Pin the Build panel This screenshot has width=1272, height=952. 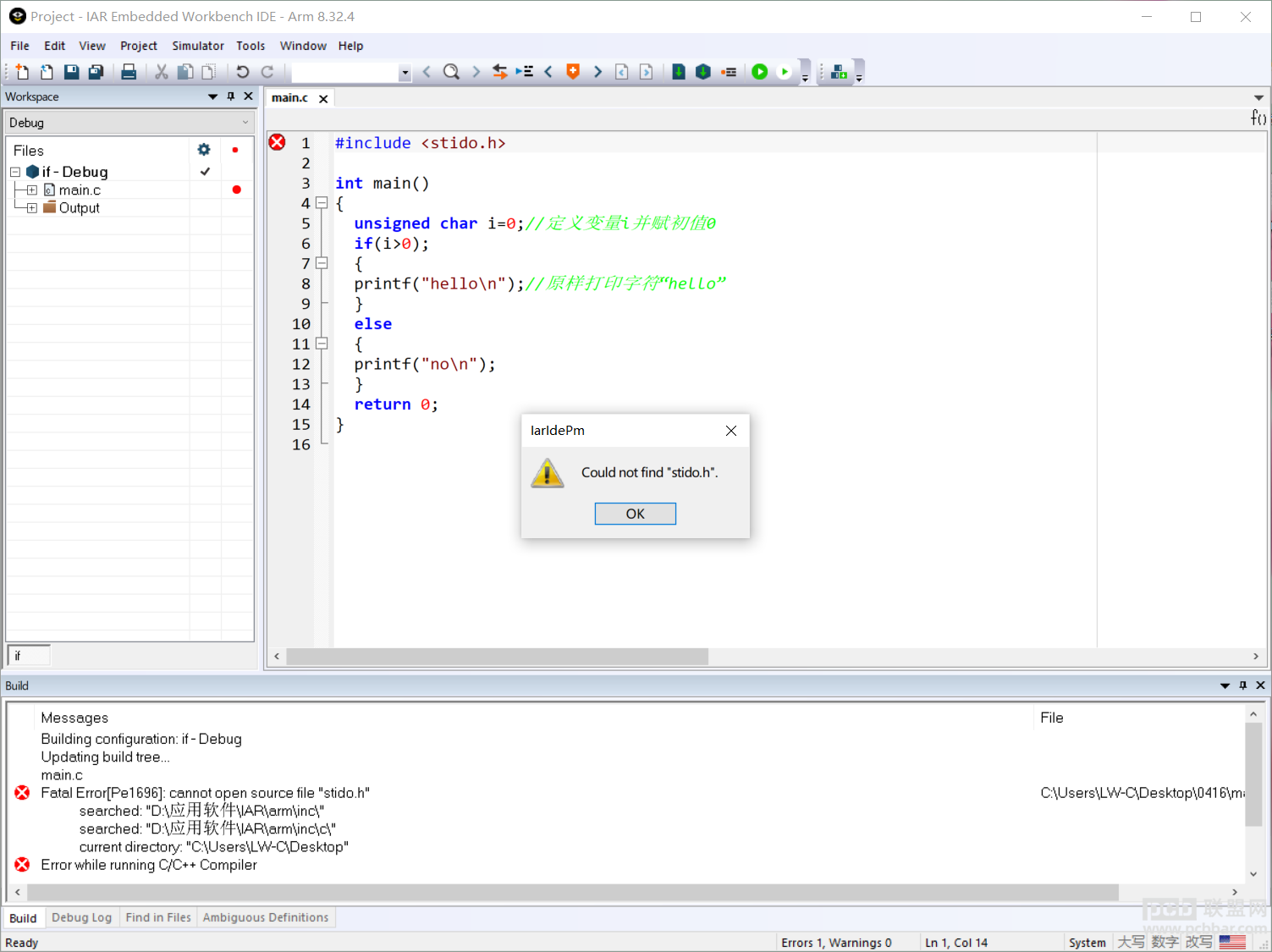[x=1242, y=685]
